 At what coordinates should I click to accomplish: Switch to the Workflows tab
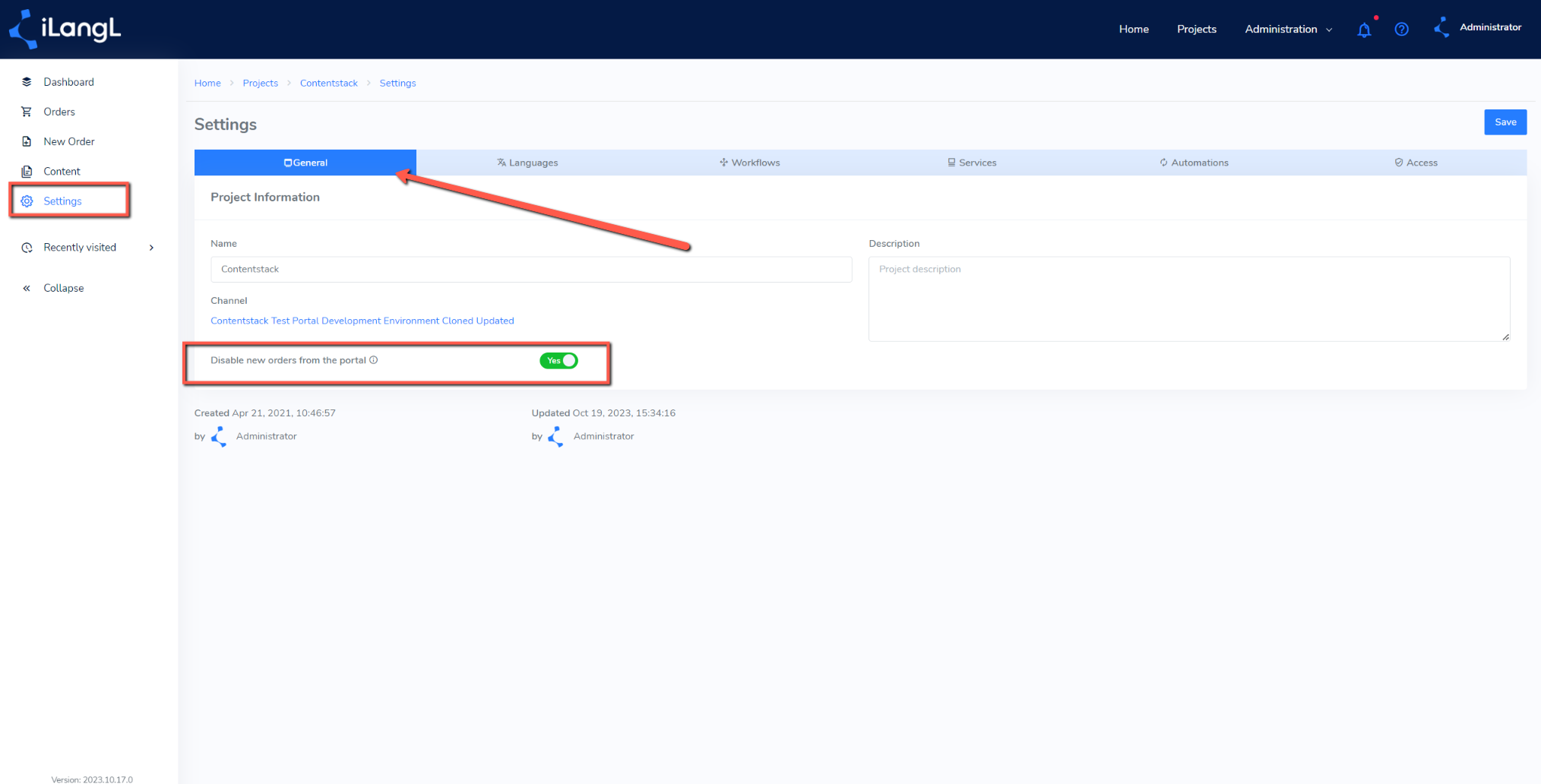coord(749,163)
